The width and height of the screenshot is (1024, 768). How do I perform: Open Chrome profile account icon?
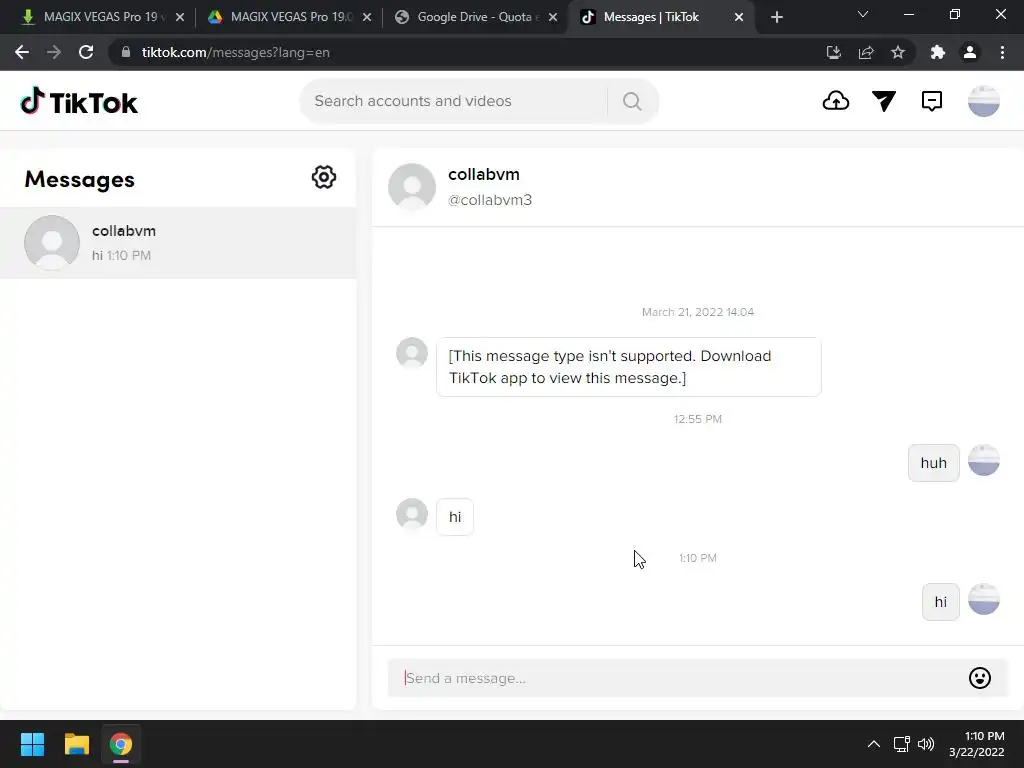tap(970, 52)
